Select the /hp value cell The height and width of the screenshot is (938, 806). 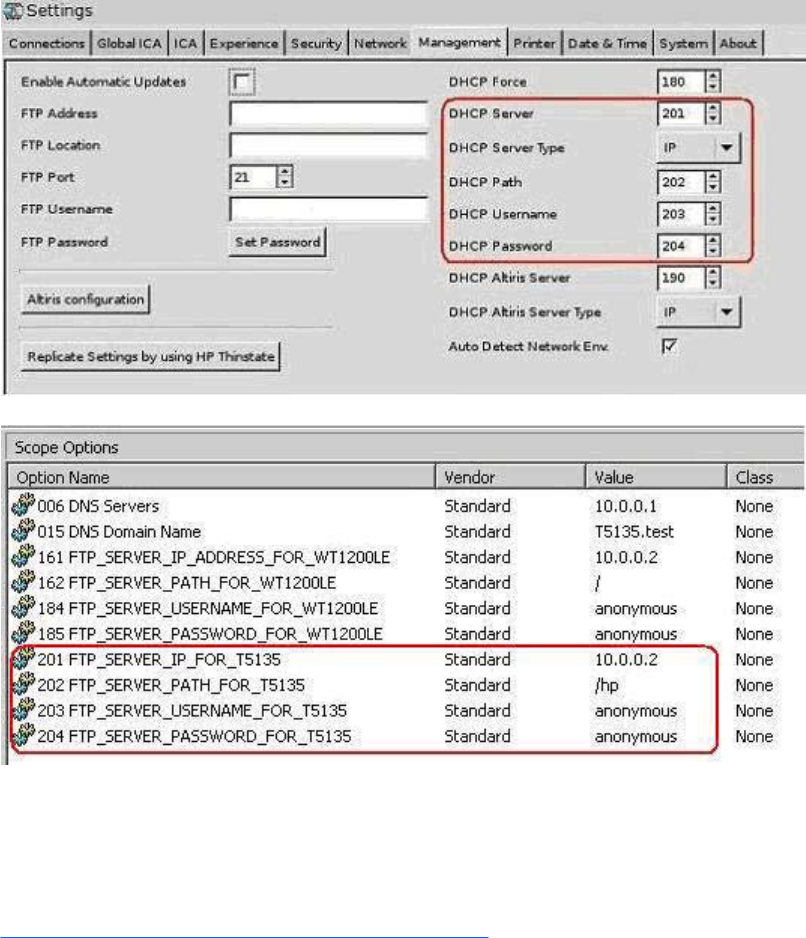click(x=607, y=686)
